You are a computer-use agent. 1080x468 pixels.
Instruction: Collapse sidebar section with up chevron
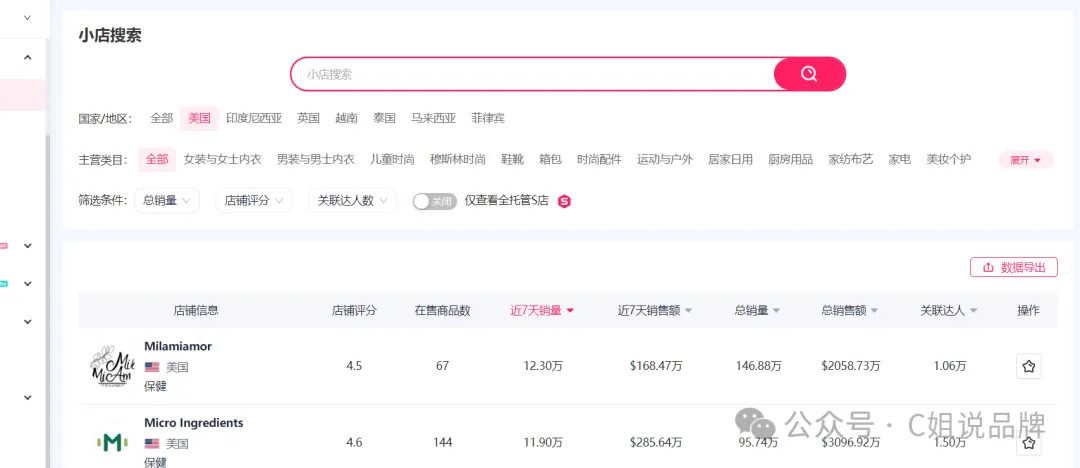click(28, 58)
